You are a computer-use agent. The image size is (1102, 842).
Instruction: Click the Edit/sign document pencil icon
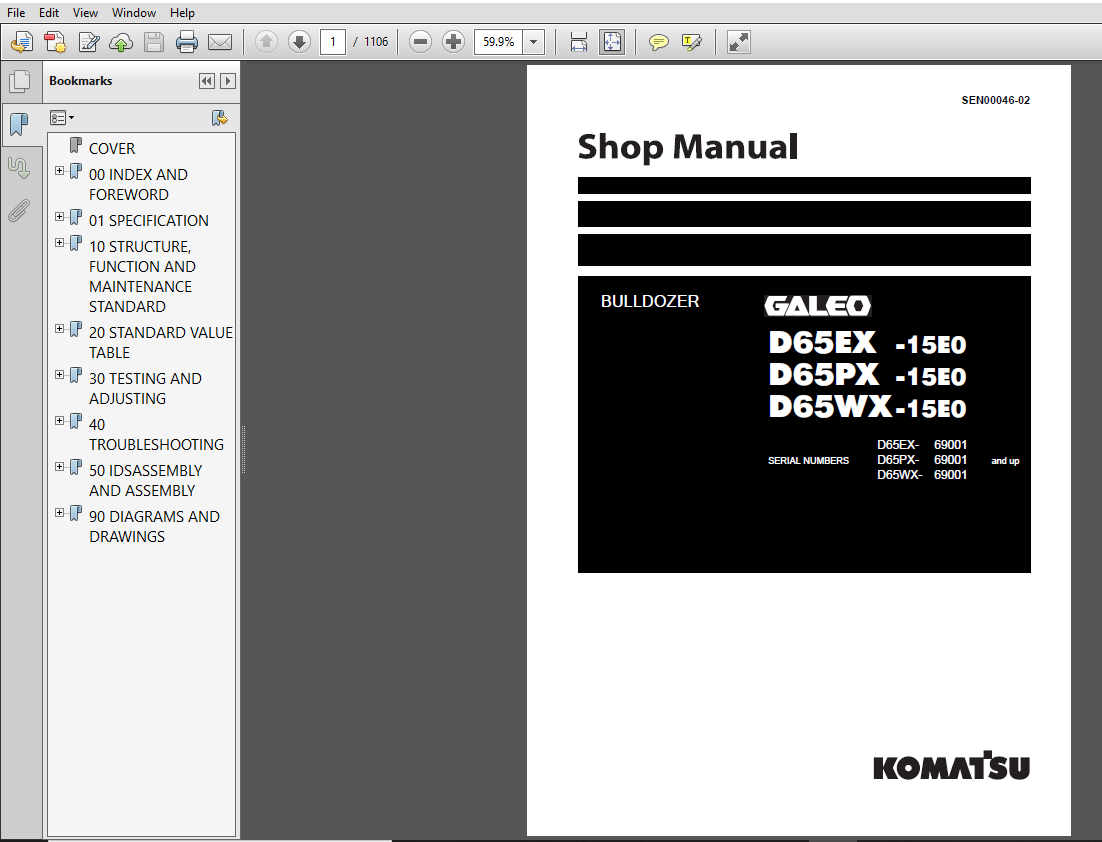pos(89,42)
